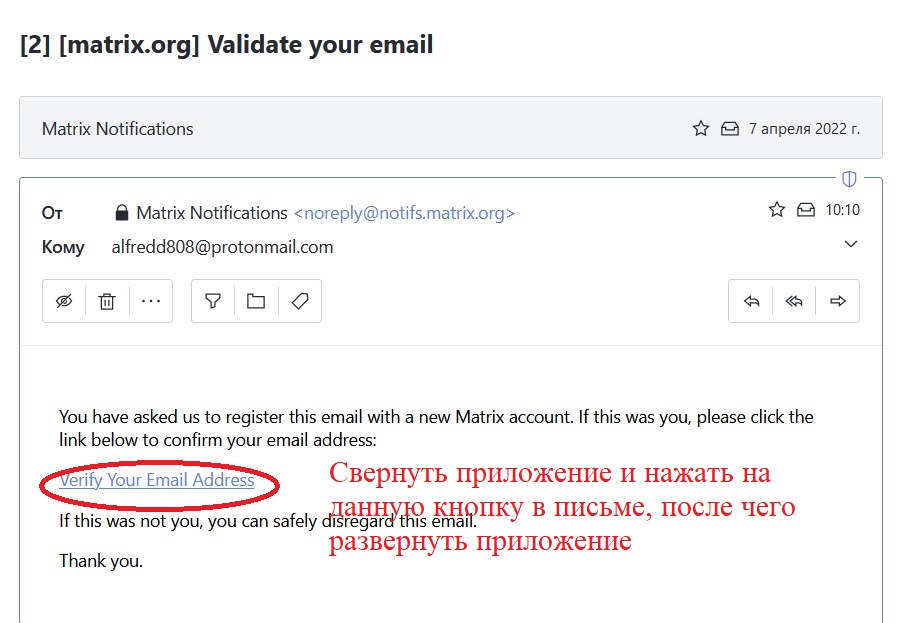Click the shield tracker protection icon
Screen dimensions: 898x623
click(849, 179)
